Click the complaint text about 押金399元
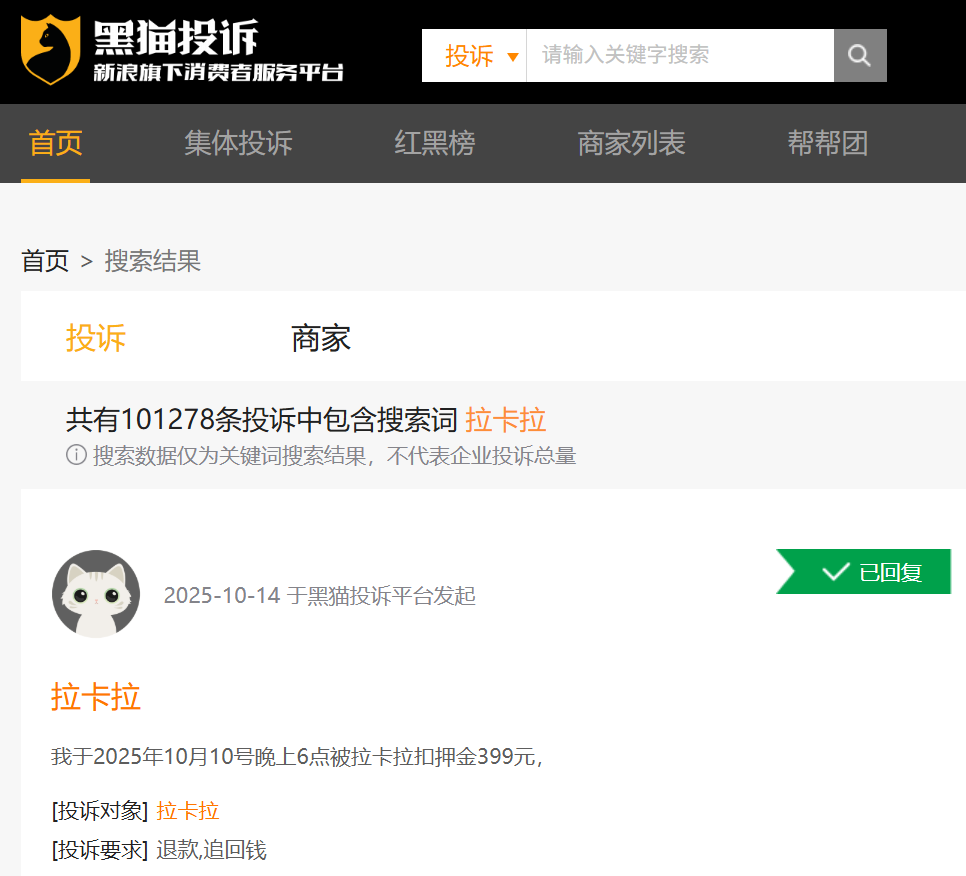 tap(296, 756)
